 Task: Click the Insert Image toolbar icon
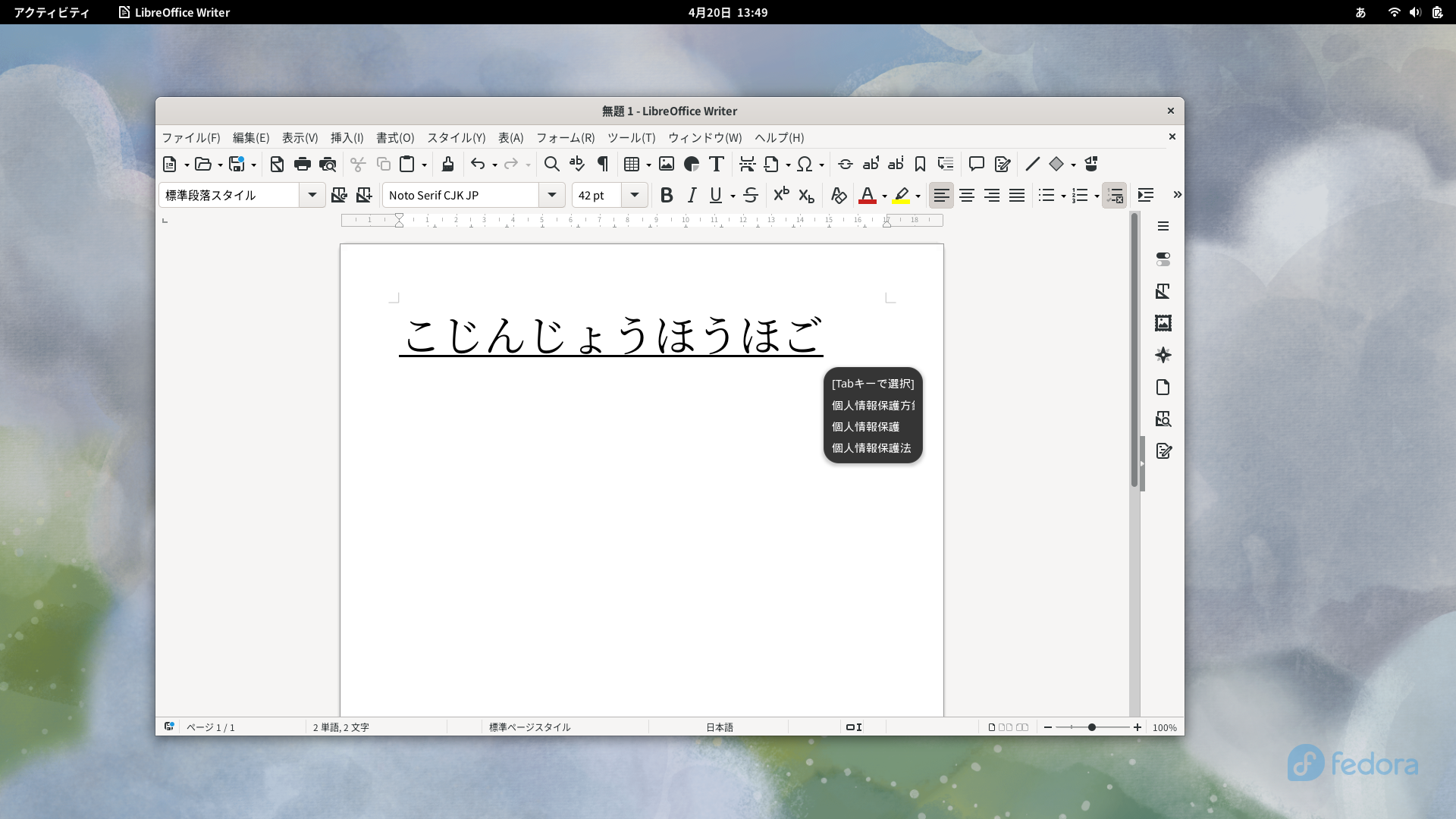click(x=667, y=164)
